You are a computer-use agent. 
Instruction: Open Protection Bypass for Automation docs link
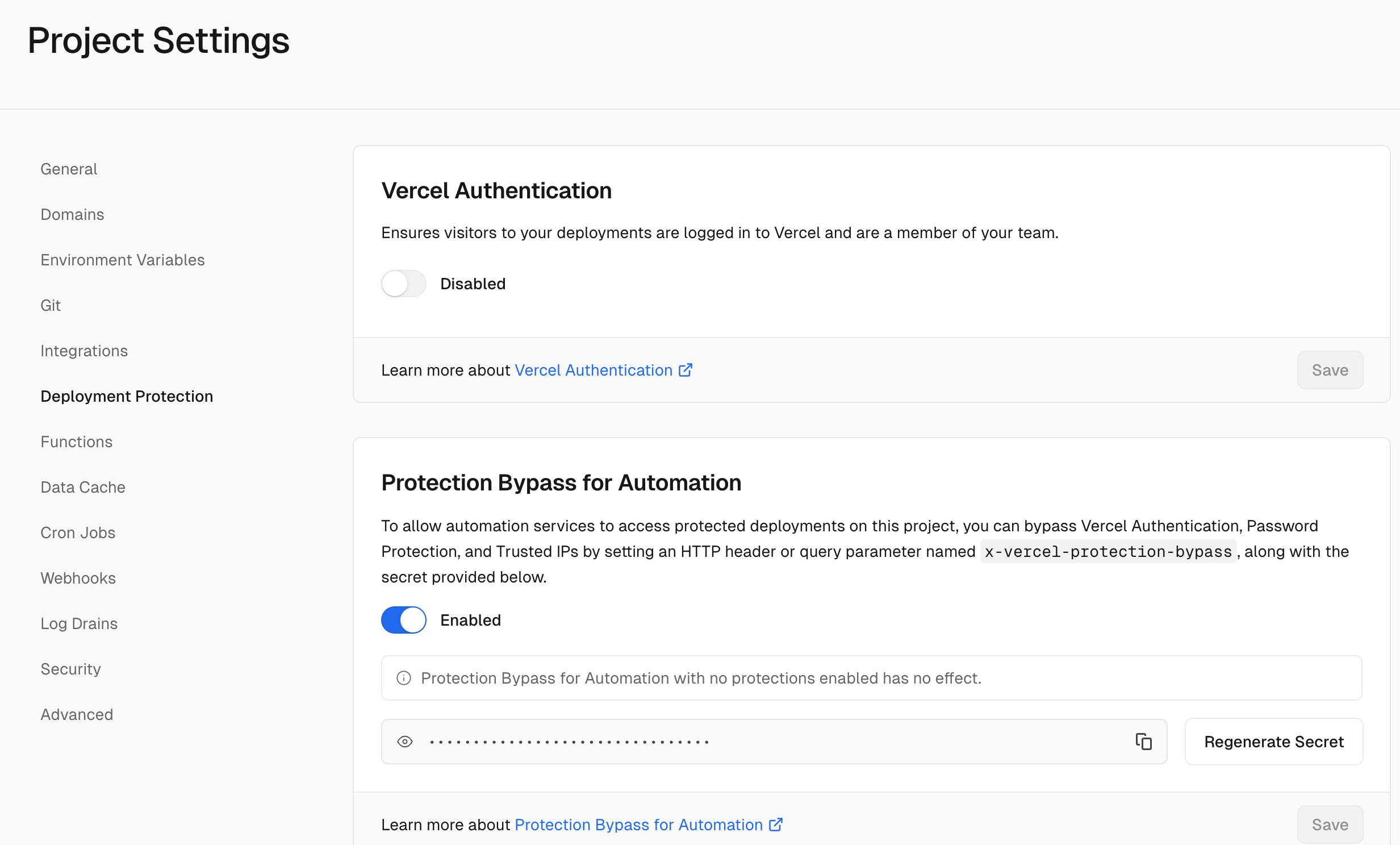click(x=638, y=825)
